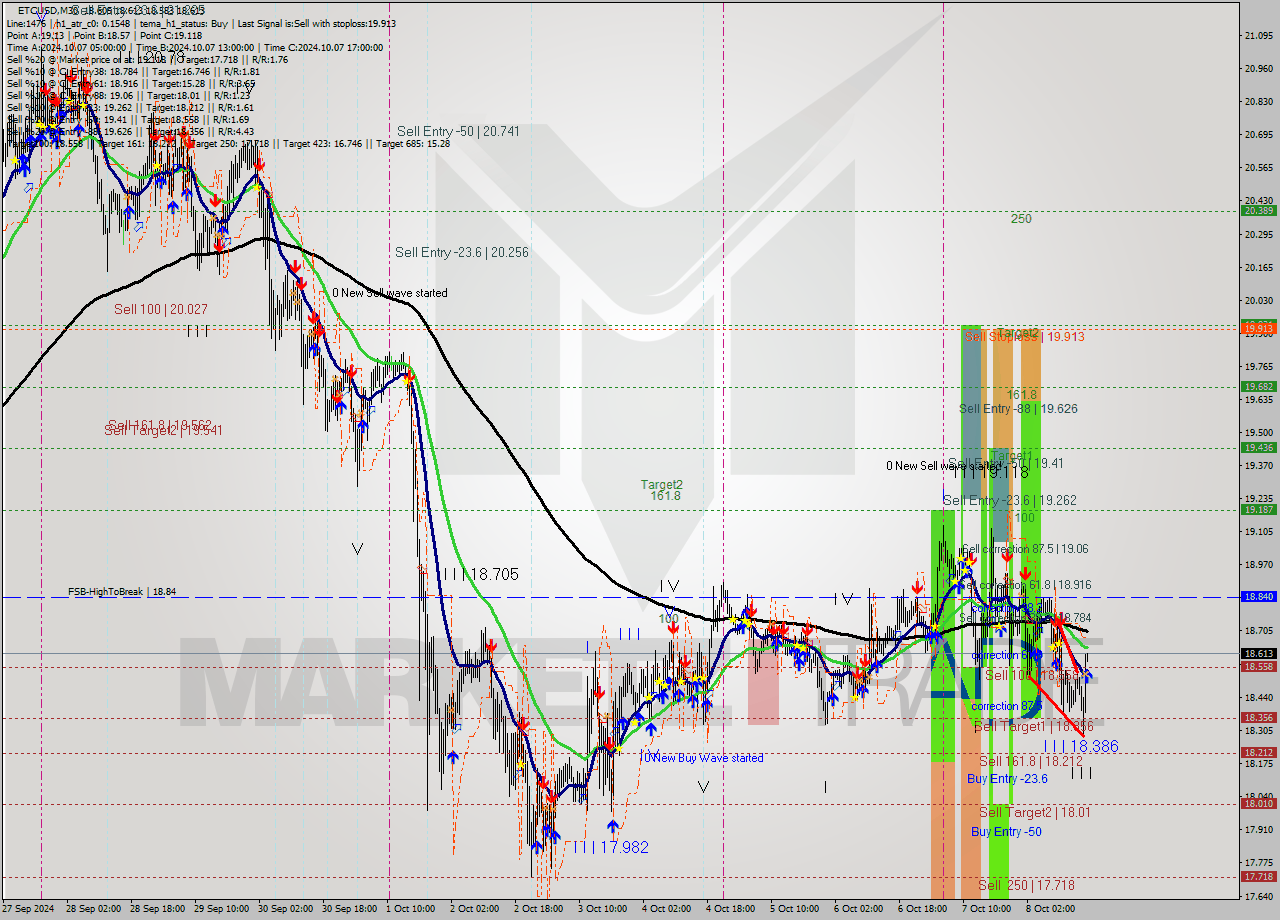Image resolution: width=1280 pixels, height=920 pixels.
Task: Click the '6 Oct 18:00' time axis label
Action: 922,910
